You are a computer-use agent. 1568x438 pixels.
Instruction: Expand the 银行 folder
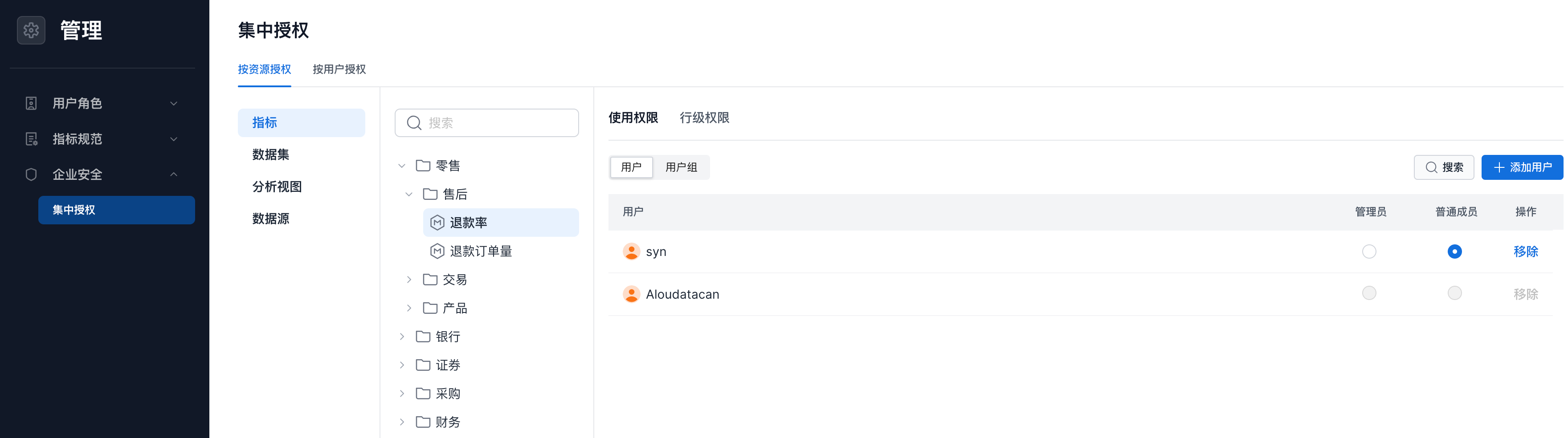402,337
